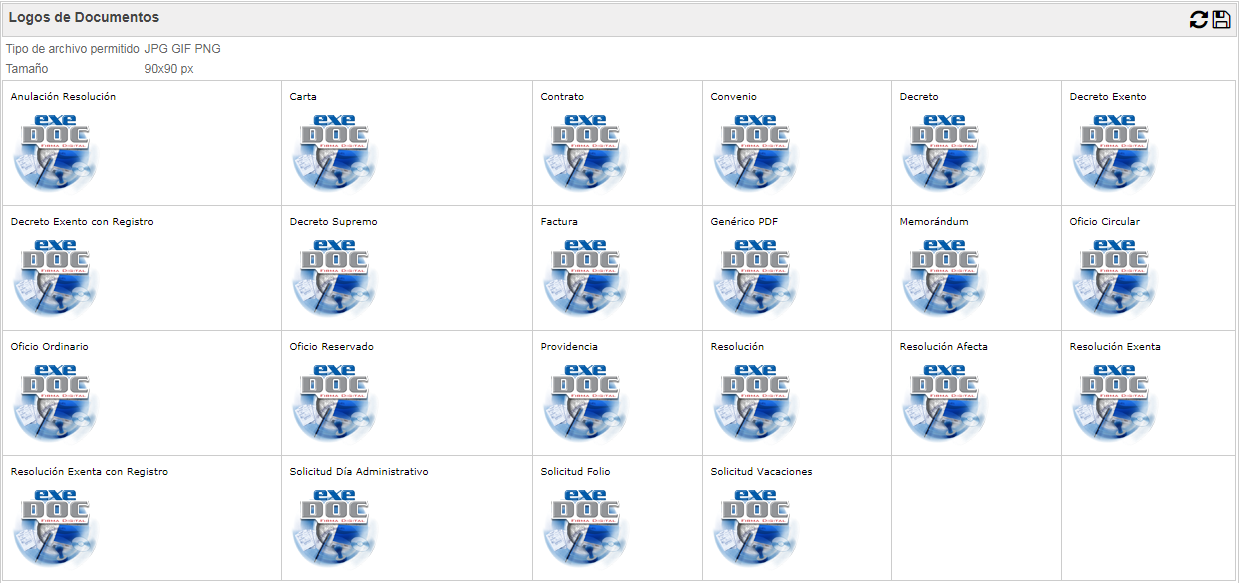
Task: Click the 'Solicitud Vacaciones' label
Action: point(761,472)
